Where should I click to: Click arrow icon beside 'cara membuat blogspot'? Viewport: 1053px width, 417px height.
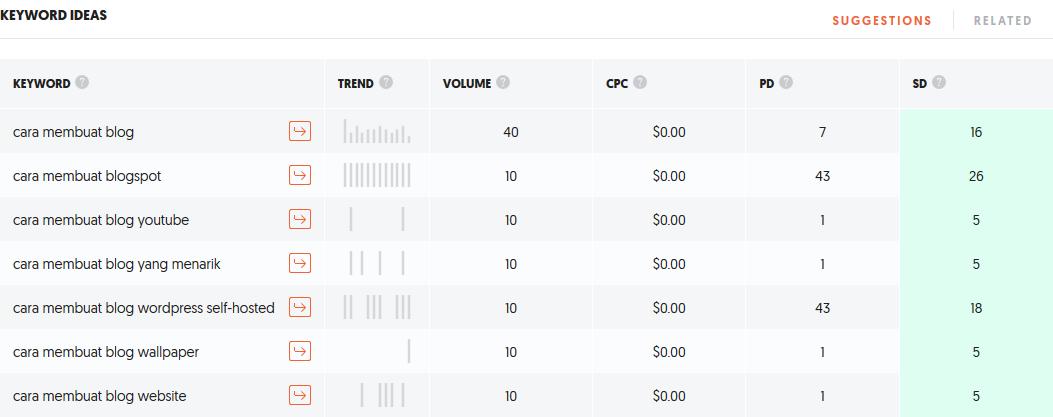click(x=300, y=175)
